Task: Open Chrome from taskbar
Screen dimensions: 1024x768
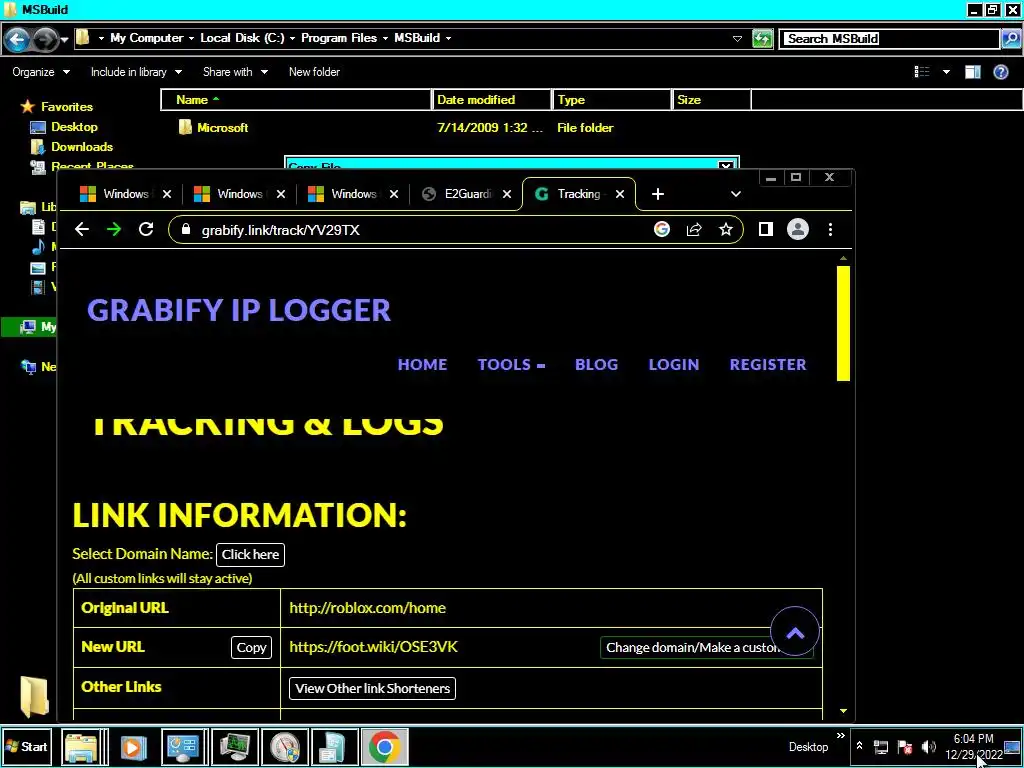Action: pyautogui.click(x=384, y=746)
